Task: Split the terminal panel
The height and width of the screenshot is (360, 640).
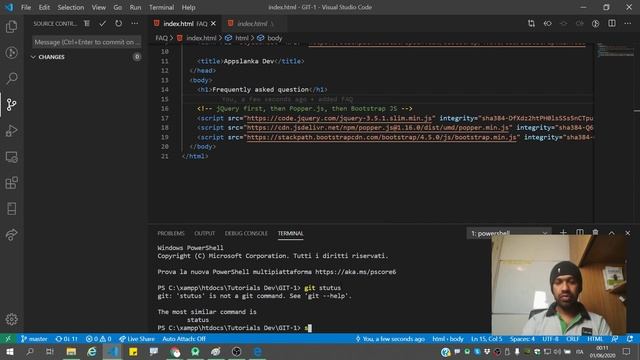Action: pyautogui.click(x=580, y=233)
